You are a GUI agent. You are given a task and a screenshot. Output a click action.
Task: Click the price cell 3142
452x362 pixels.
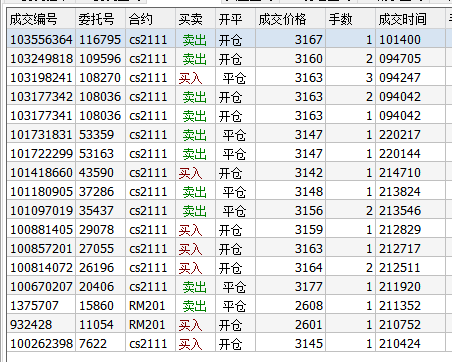[x=309, y=173]
